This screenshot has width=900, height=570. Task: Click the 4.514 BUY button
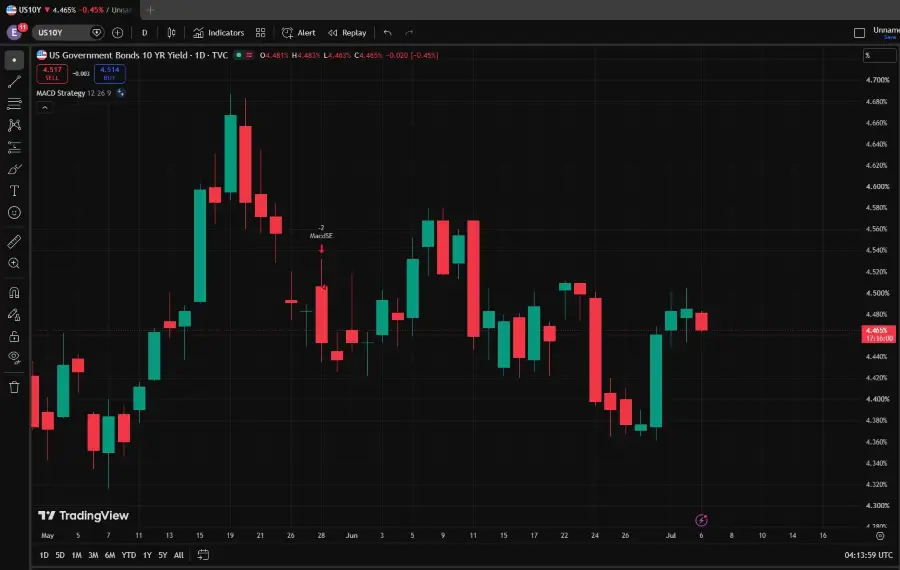pos(110,73)
